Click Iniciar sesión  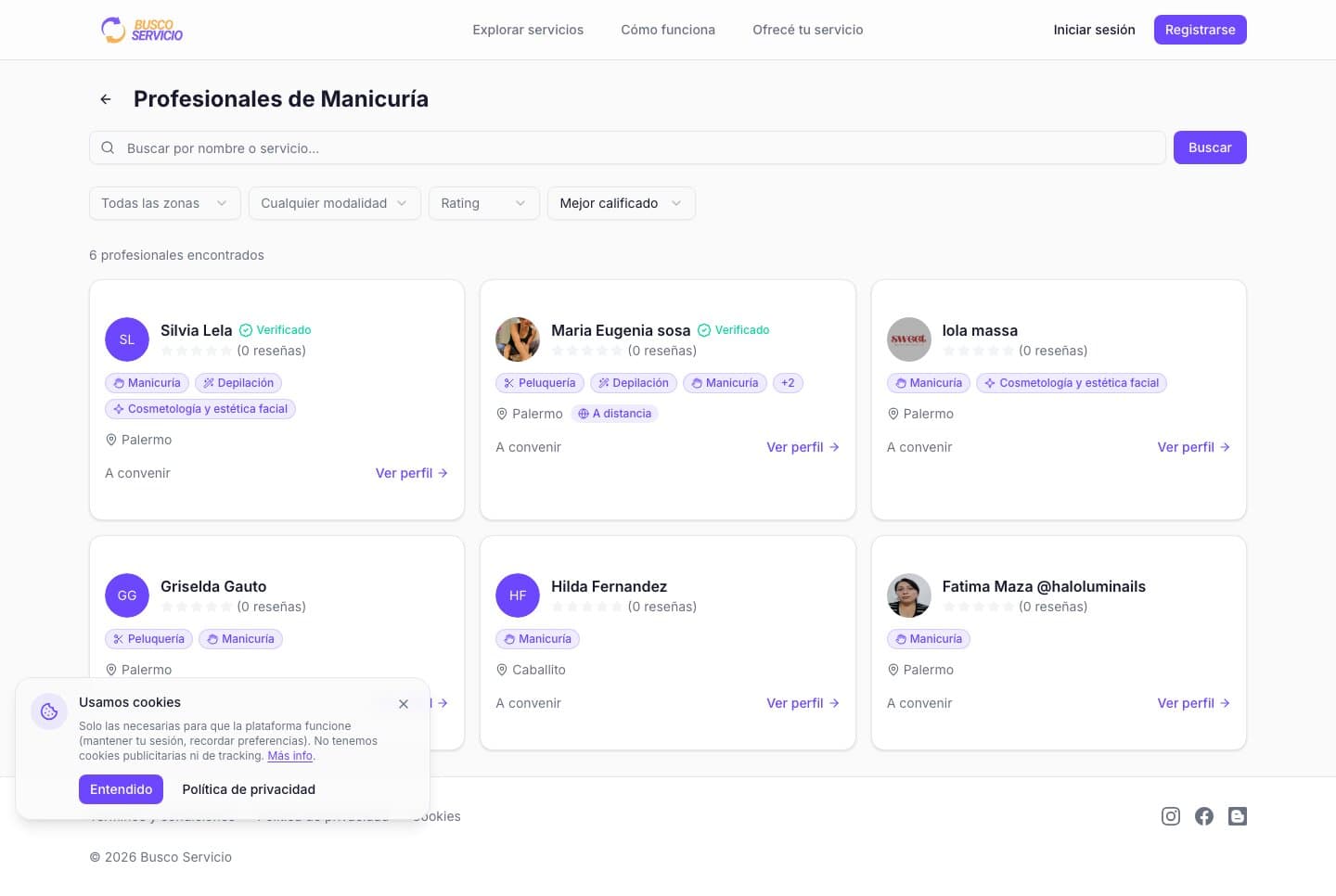tap(1095, 30)
